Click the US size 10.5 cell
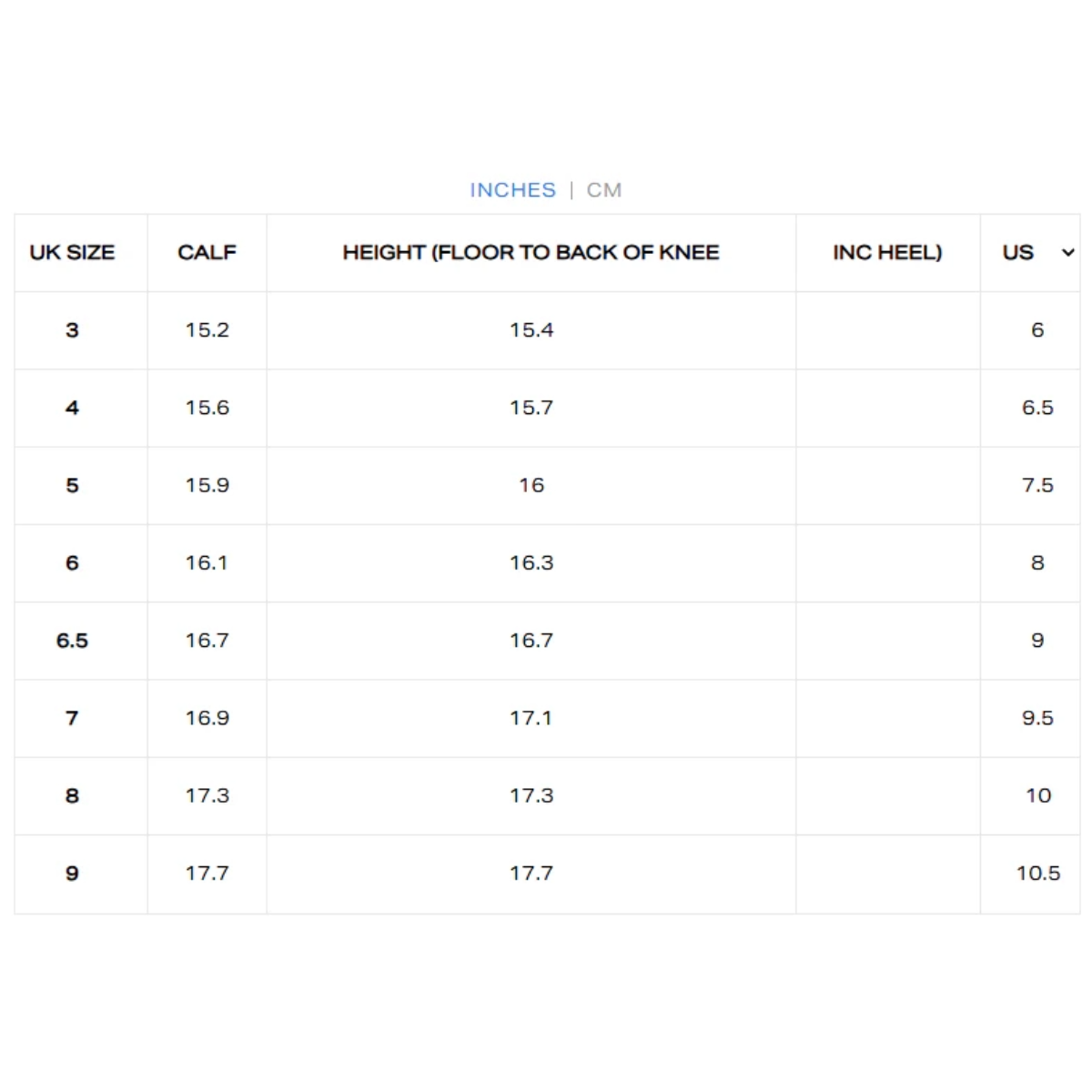The width and height of the screenshot is (1092, 1092). click(x=1038, y=874)
